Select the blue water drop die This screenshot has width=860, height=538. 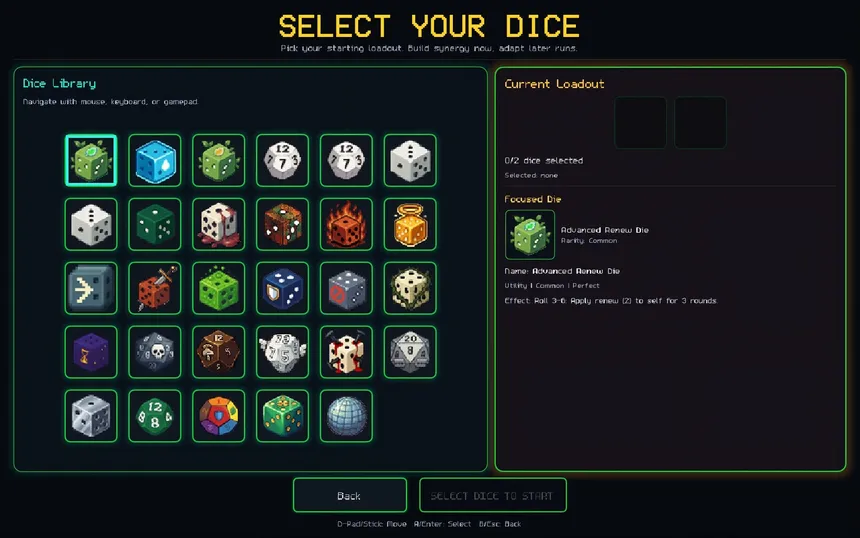pos(155,160)
